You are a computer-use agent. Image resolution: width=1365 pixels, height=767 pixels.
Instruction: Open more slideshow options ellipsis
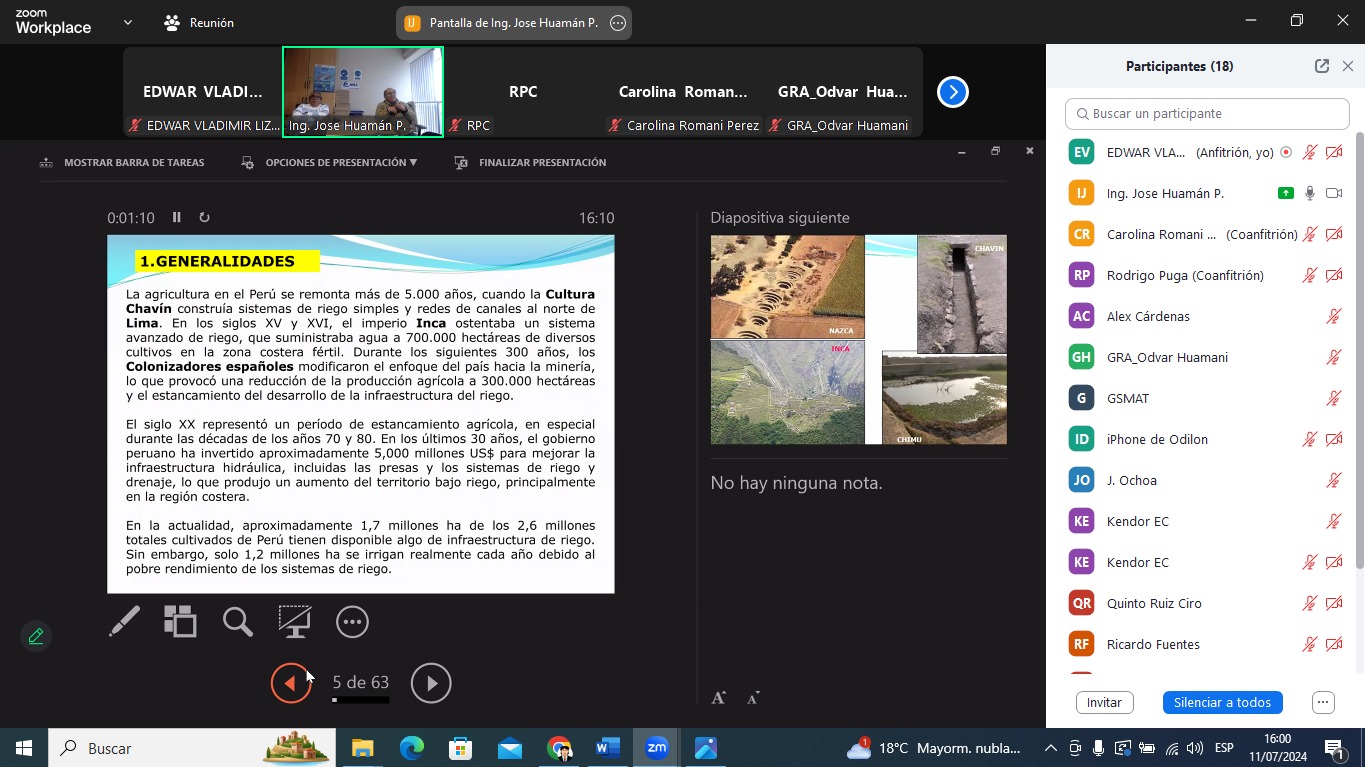coord(352,621)
